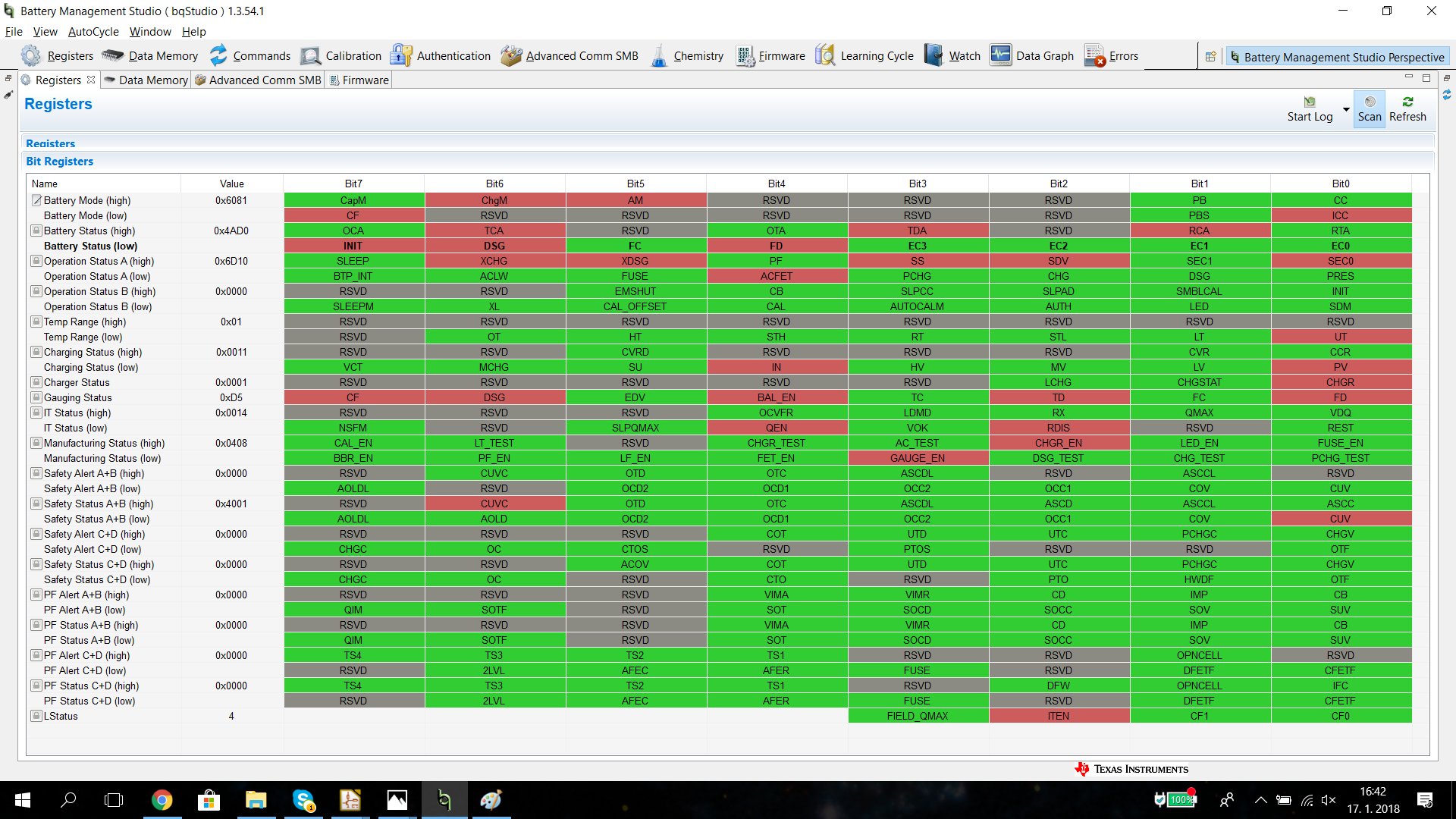1456x819 pixels.
Task: Expand the LStatus row box
Action: [36, 716]
